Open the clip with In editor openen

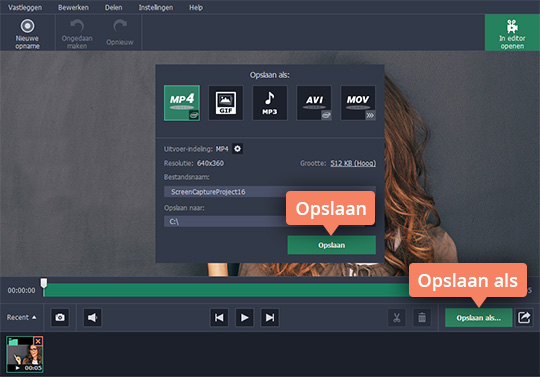tap(512, 33)
